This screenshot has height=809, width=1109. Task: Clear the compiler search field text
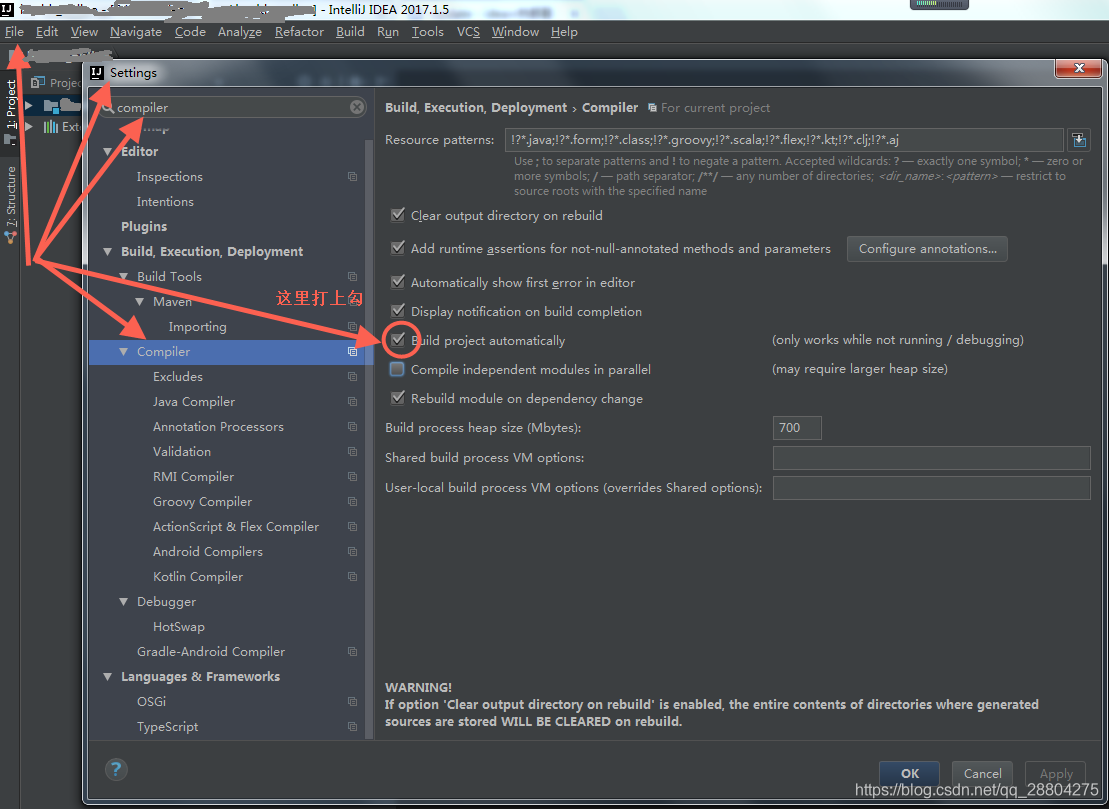coord(357,107)
